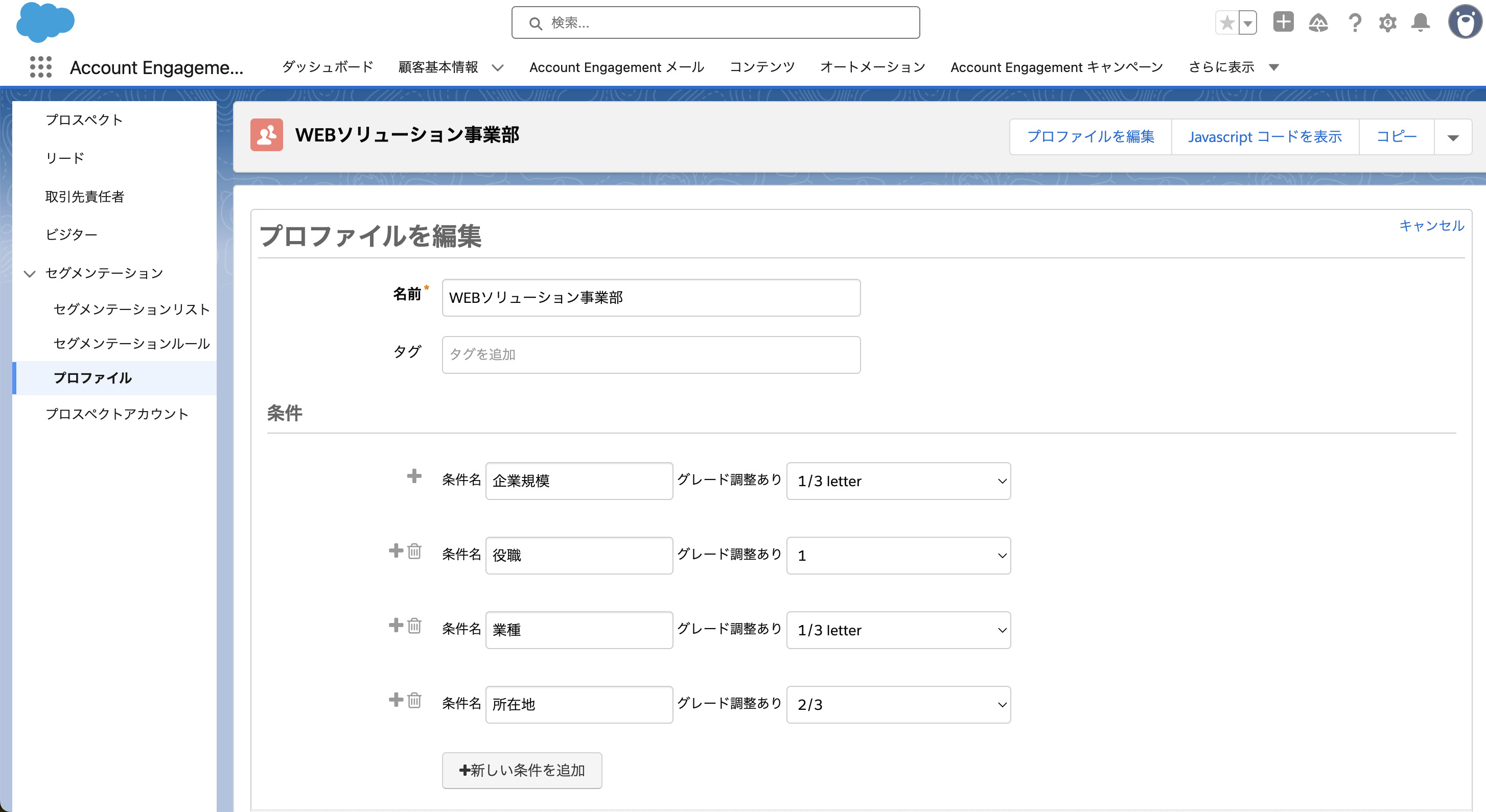Click the Javascript コードを表示 button
Image resolution: width=1486 pixels, height=812 pixels.
tap(1265, 137)
